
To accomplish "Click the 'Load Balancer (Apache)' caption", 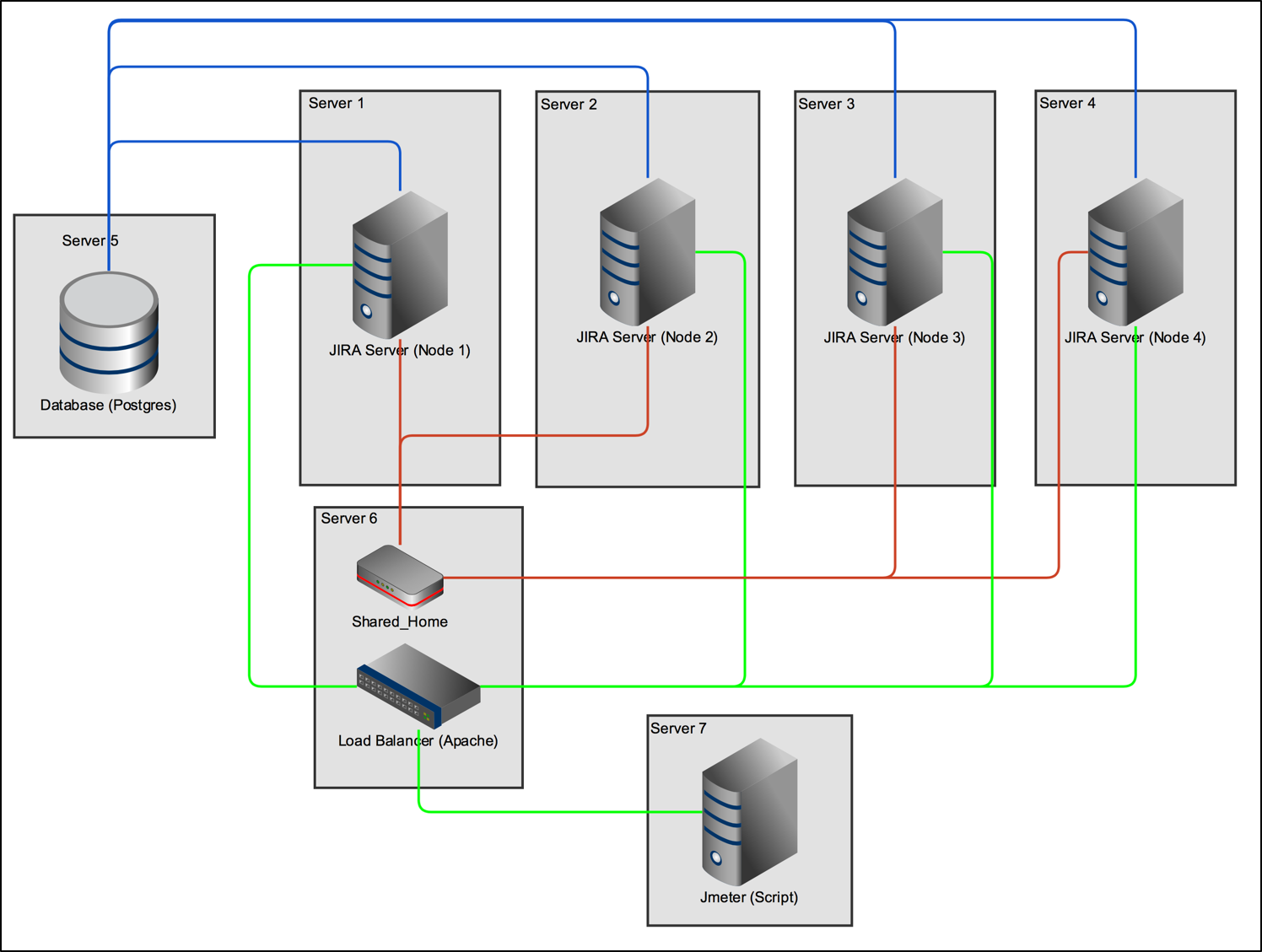I will [x=418, y=740].
